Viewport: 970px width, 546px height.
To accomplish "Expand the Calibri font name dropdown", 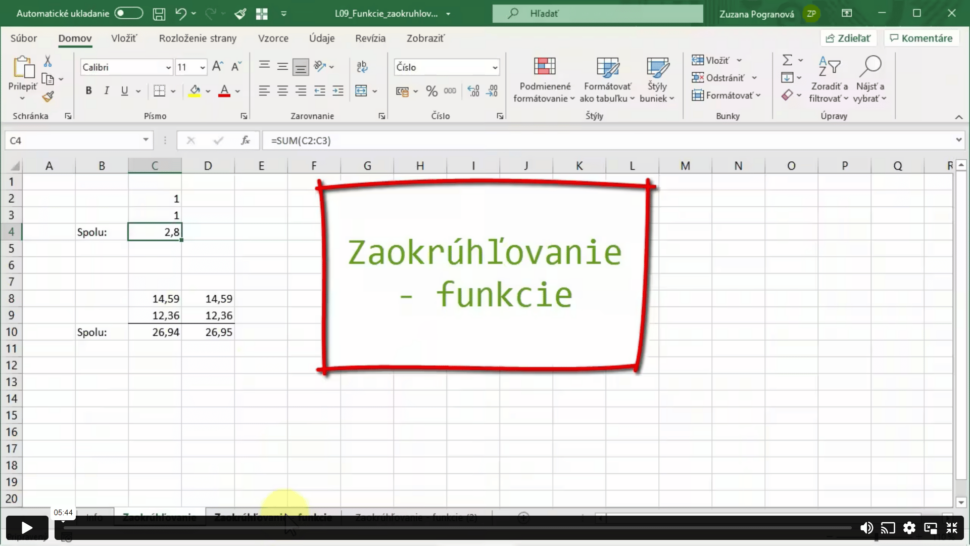I will pyautogui.click(x=167, y=67).
